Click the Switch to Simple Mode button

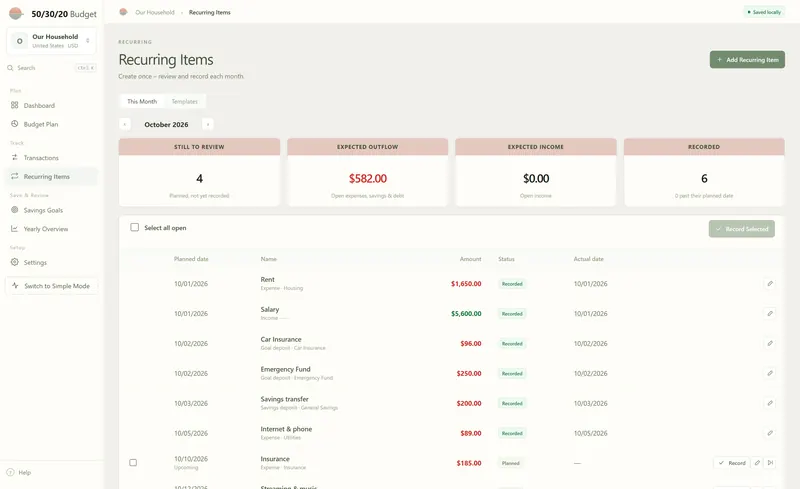(x=52, y=286)
